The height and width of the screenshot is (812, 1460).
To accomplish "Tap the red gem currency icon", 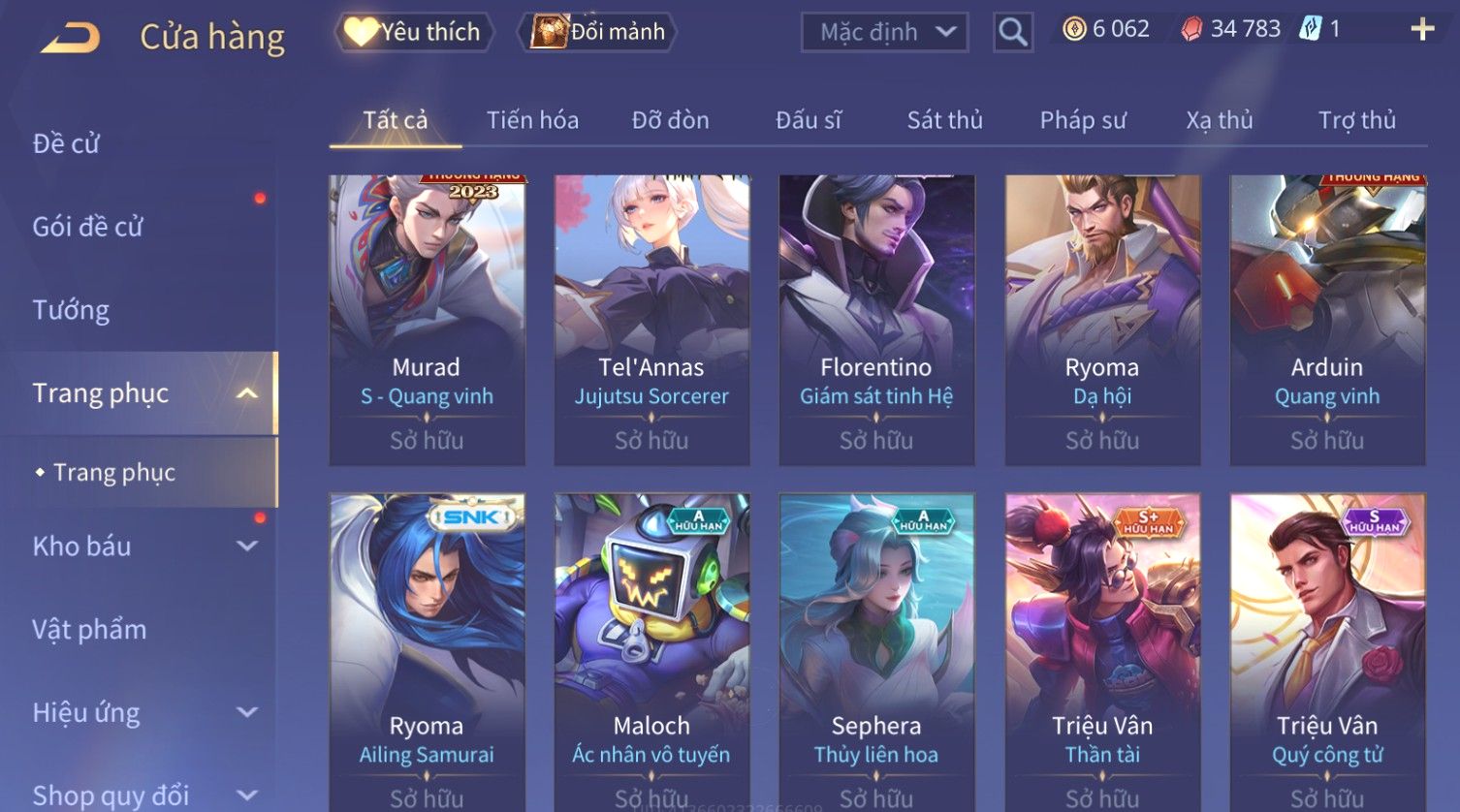I will coord(1191,30).
